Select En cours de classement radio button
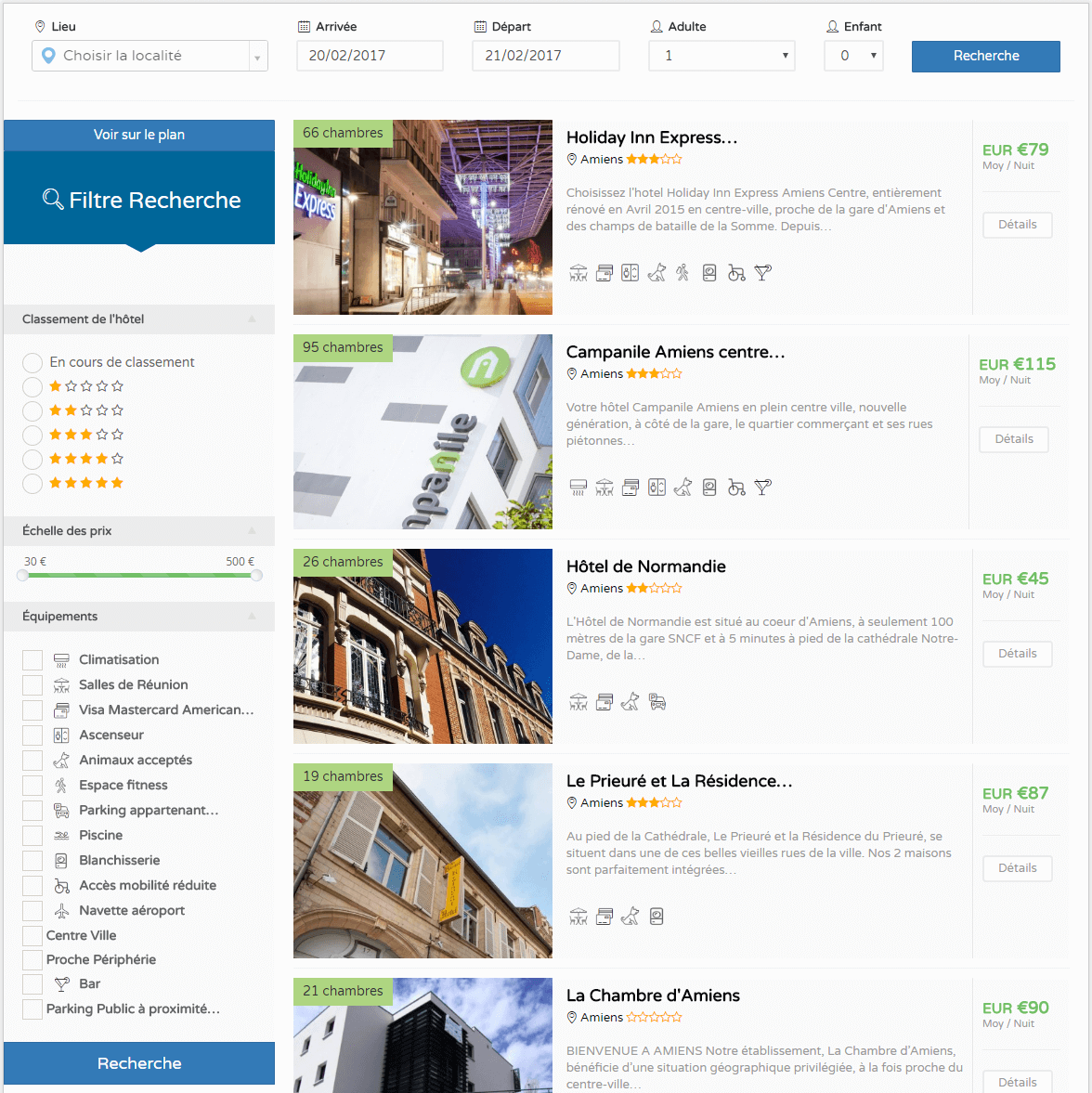 pyautogui.click(x=32, y=362)
